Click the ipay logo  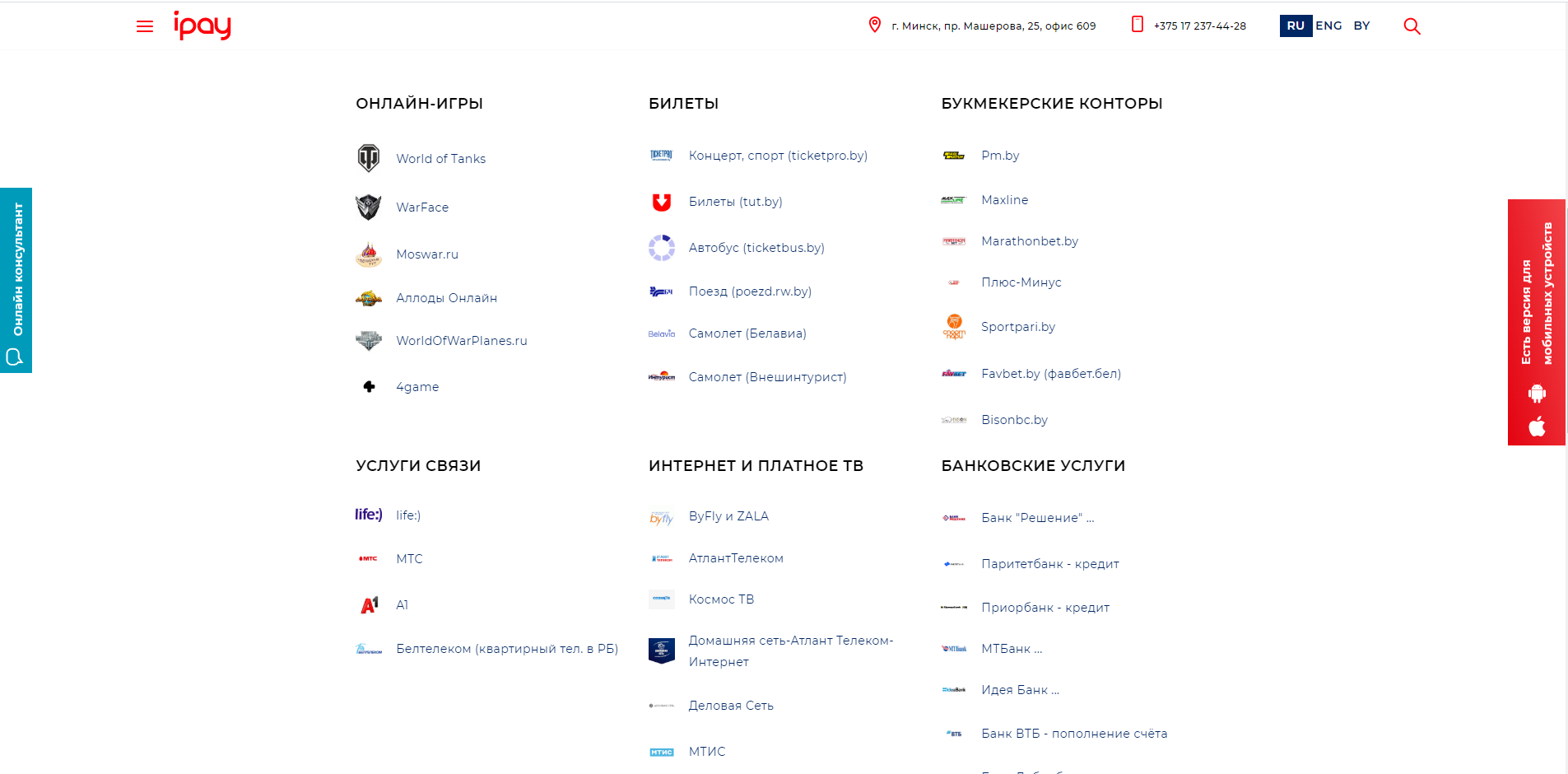click(202, 25)
